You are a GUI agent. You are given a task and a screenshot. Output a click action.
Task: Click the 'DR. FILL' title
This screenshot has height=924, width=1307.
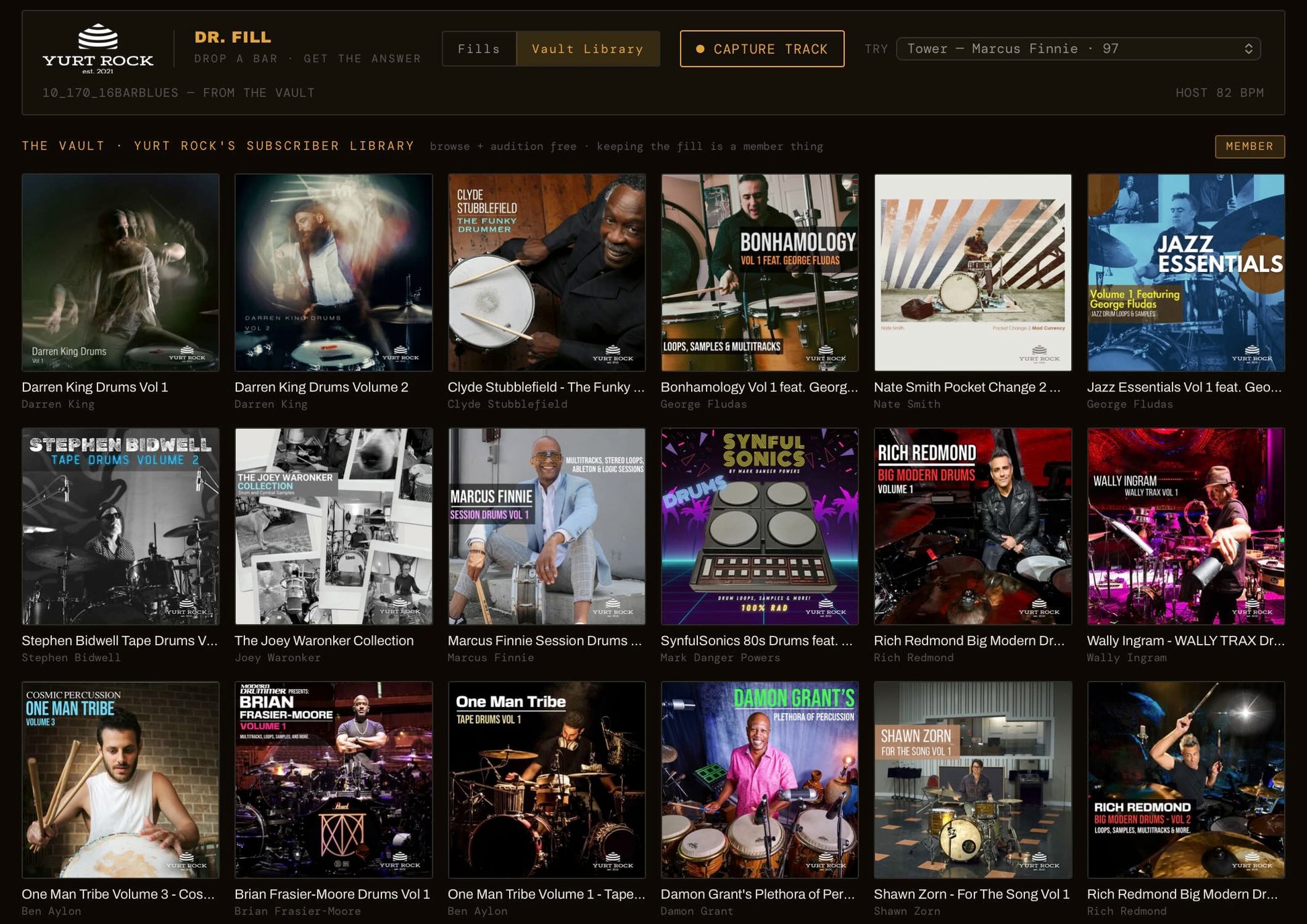[233, 37]
